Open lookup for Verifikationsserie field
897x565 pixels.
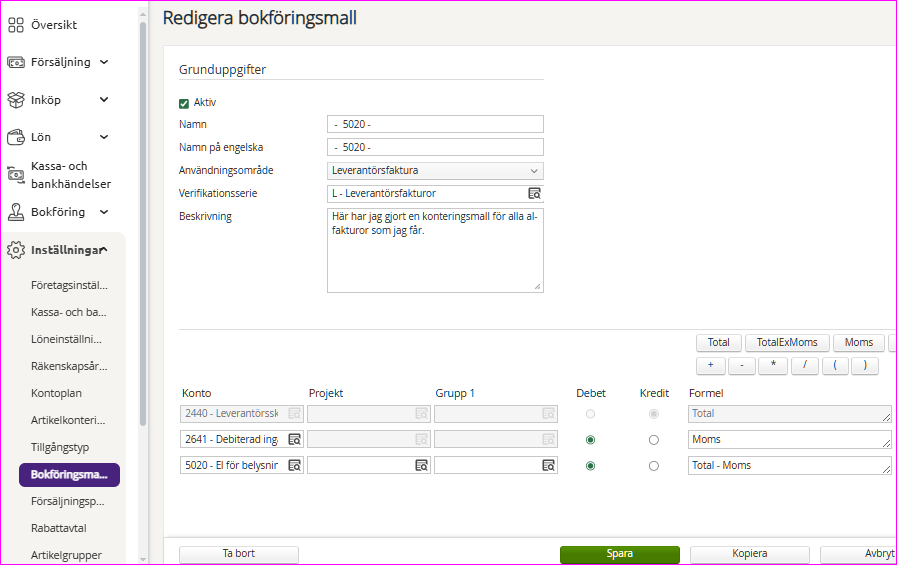click(534, 194)
